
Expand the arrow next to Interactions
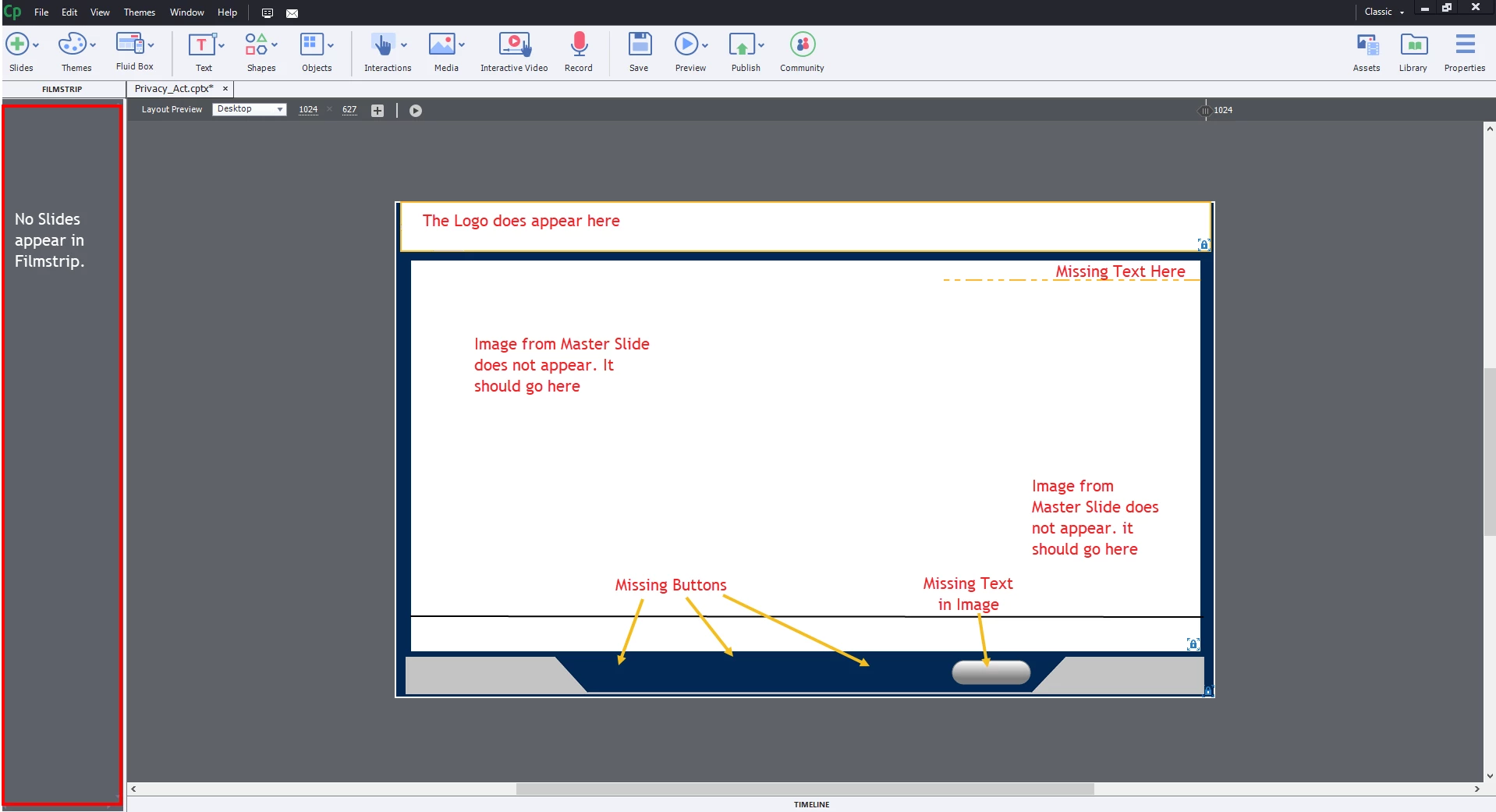404,44
